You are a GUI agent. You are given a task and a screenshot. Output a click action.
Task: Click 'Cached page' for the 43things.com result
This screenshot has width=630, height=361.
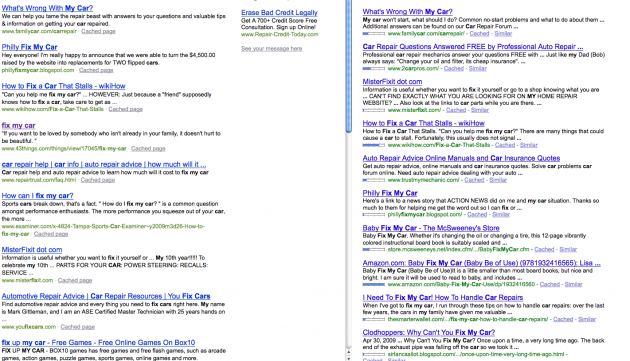[148, 149]
